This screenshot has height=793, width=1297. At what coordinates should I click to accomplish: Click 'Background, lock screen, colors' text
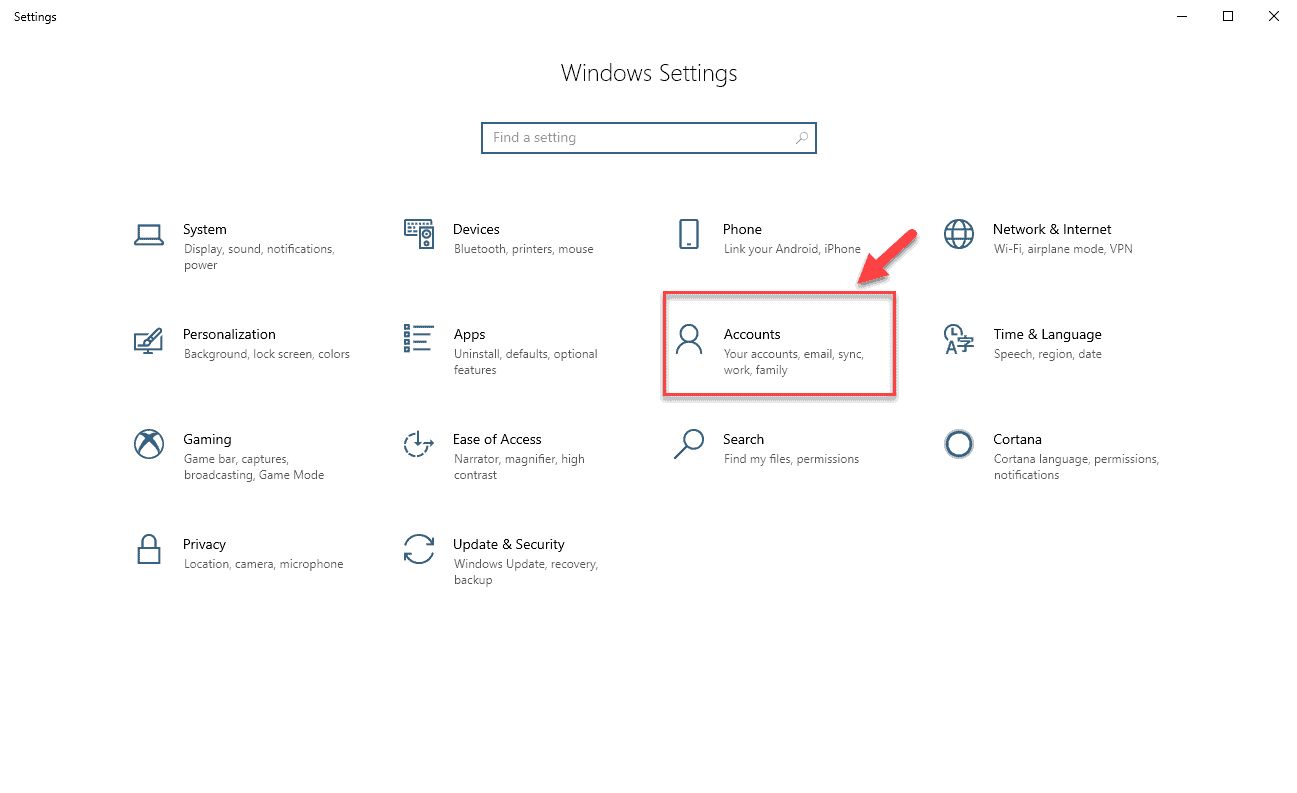267,354
